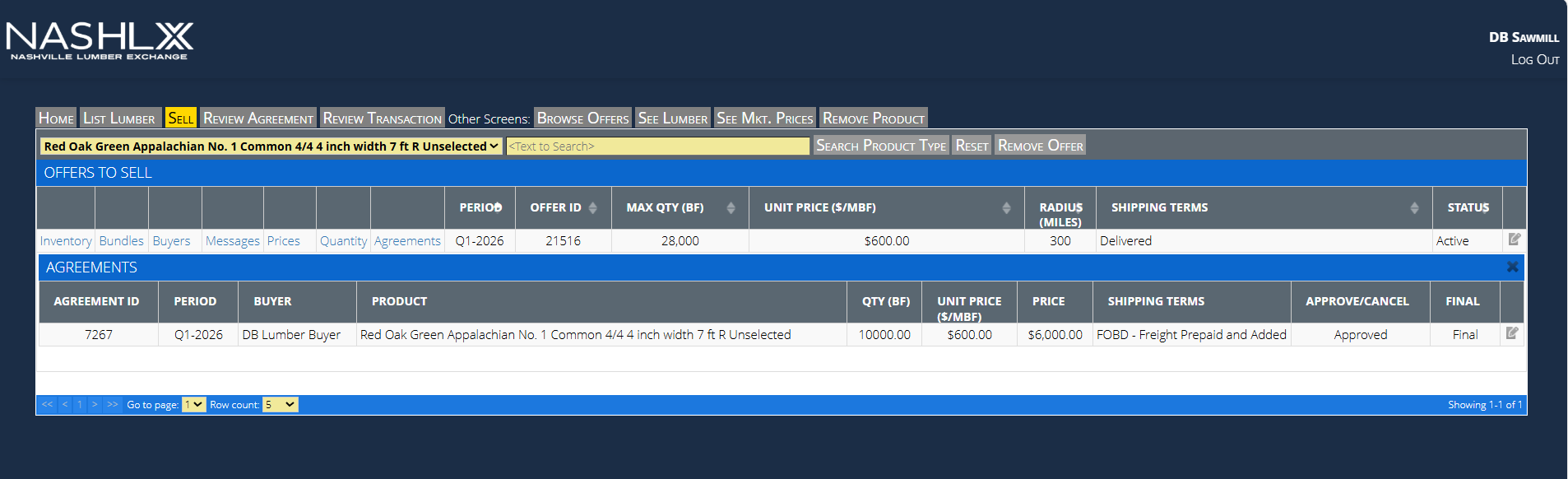Image resolution: width=1568 pixels, height=479 pixels.
Task: Open the Bundles link for offer 21516
Action: point(121,240)
